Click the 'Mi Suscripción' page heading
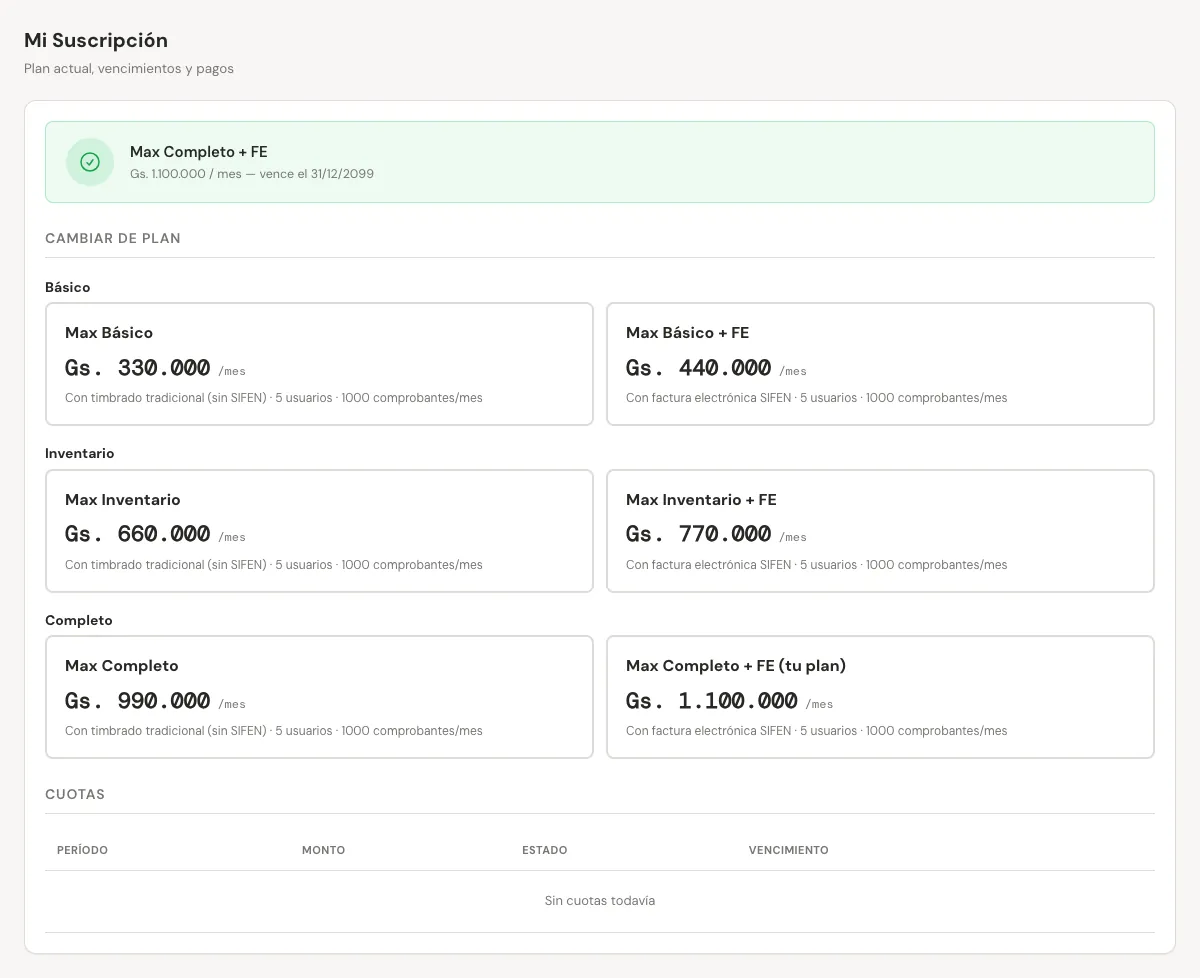The width and height of the screenshot is (1200, 978). pos(96,40)
